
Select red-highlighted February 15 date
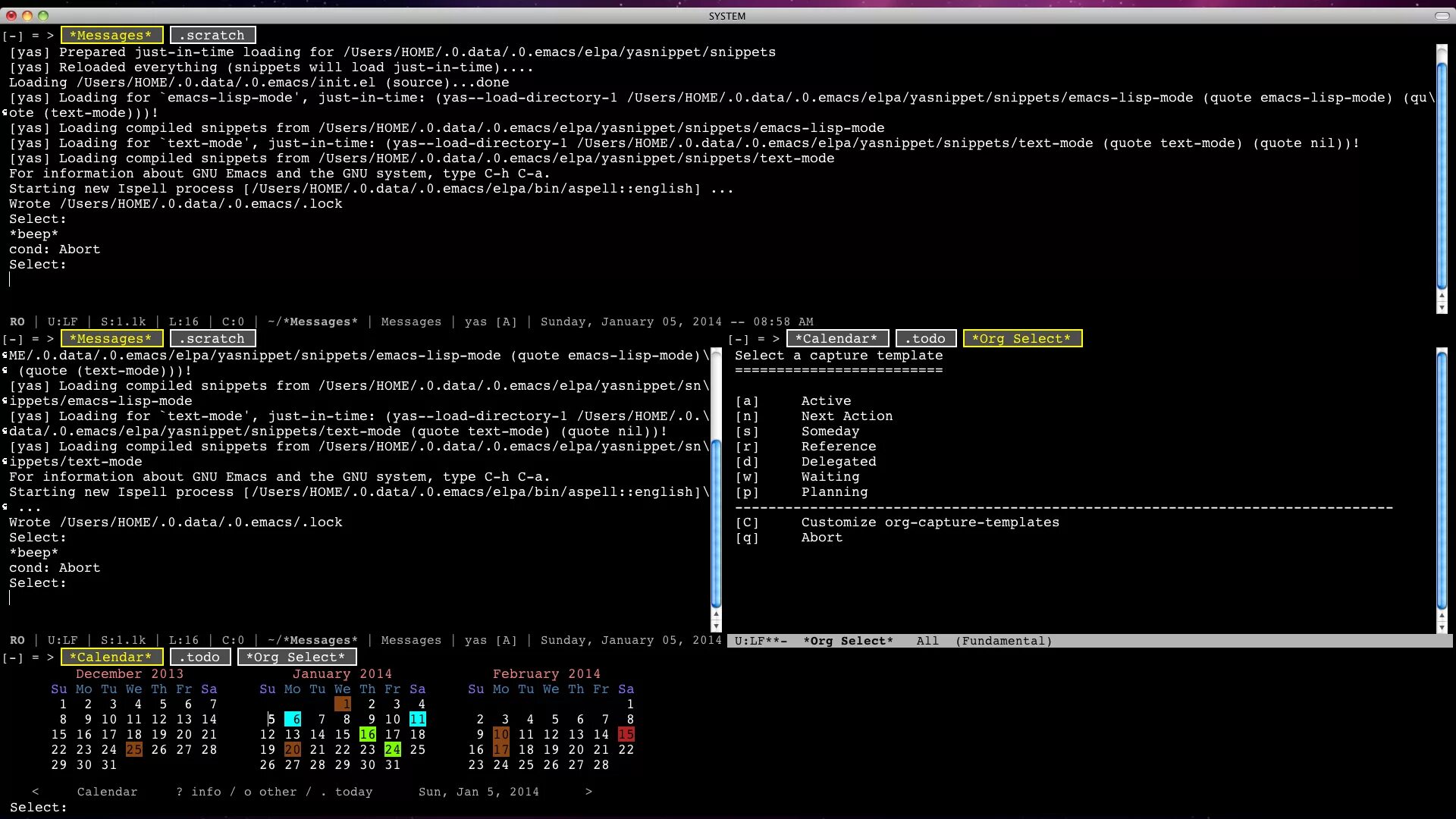pyautogui.click(x=626, y=734)
